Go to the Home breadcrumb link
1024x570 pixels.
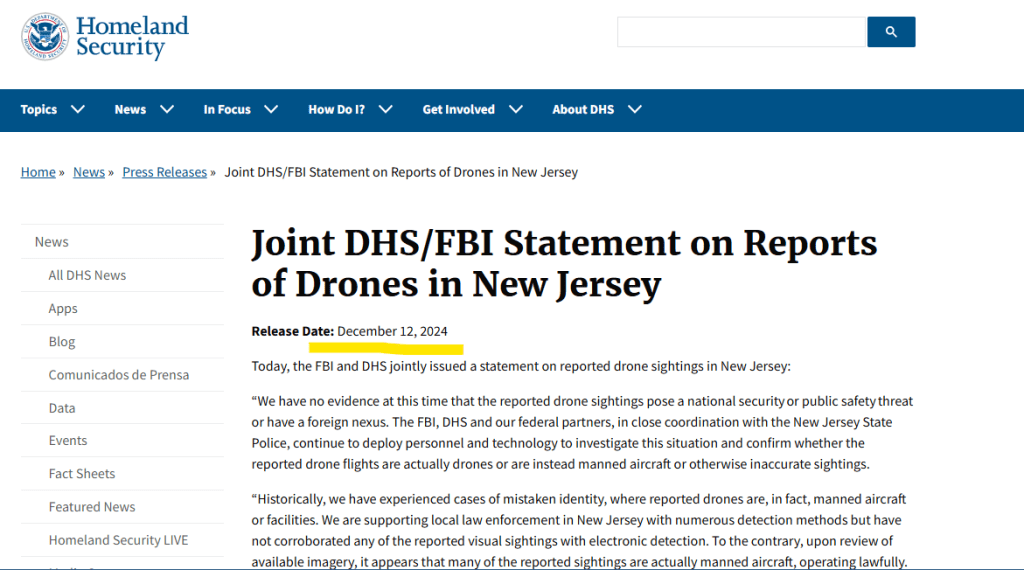[38, 172]
